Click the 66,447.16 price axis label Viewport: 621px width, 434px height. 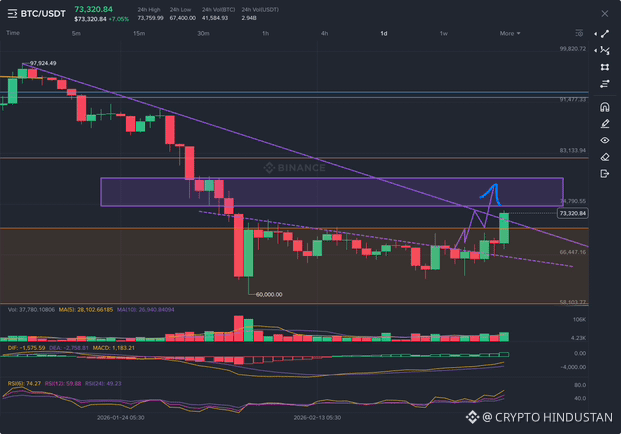(573, 252)
